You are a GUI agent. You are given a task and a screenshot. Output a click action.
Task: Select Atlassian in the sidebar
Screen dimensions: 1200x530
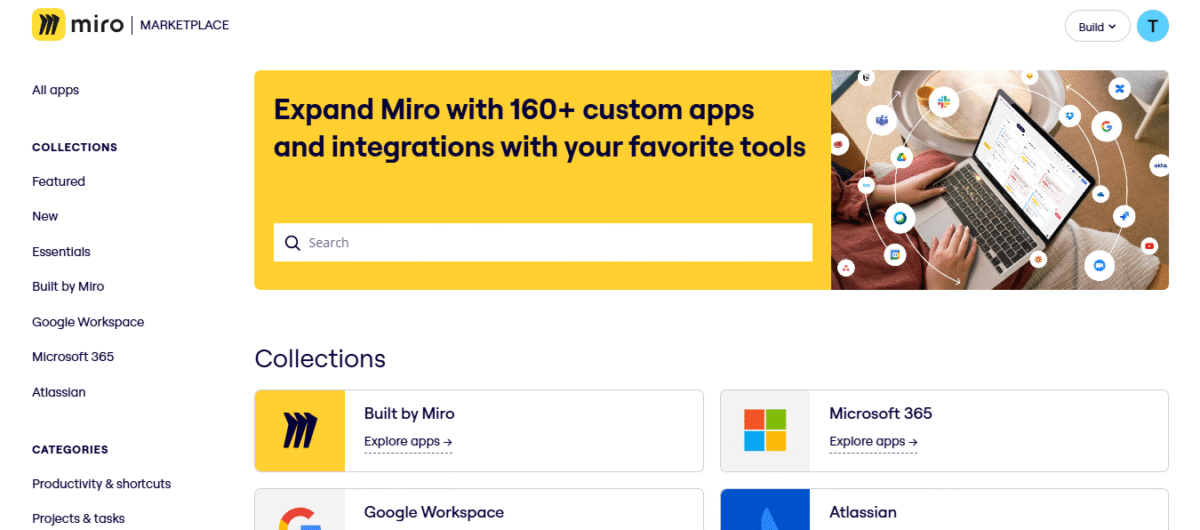[x=59, y=392]
